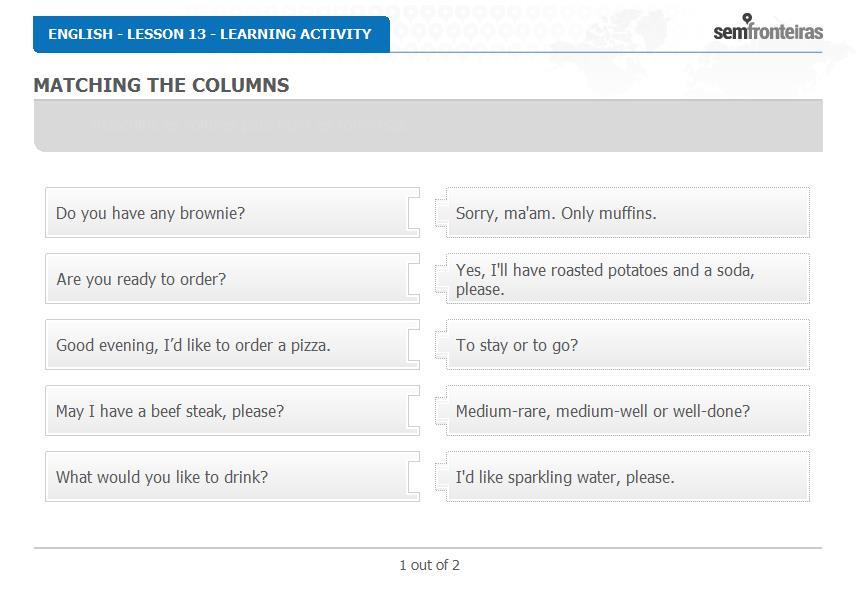The height and width of the screenshot is (600, 860).
Task: Click the connector notch of the drink question
Action: pyautogui.click(x=414, y=477)
